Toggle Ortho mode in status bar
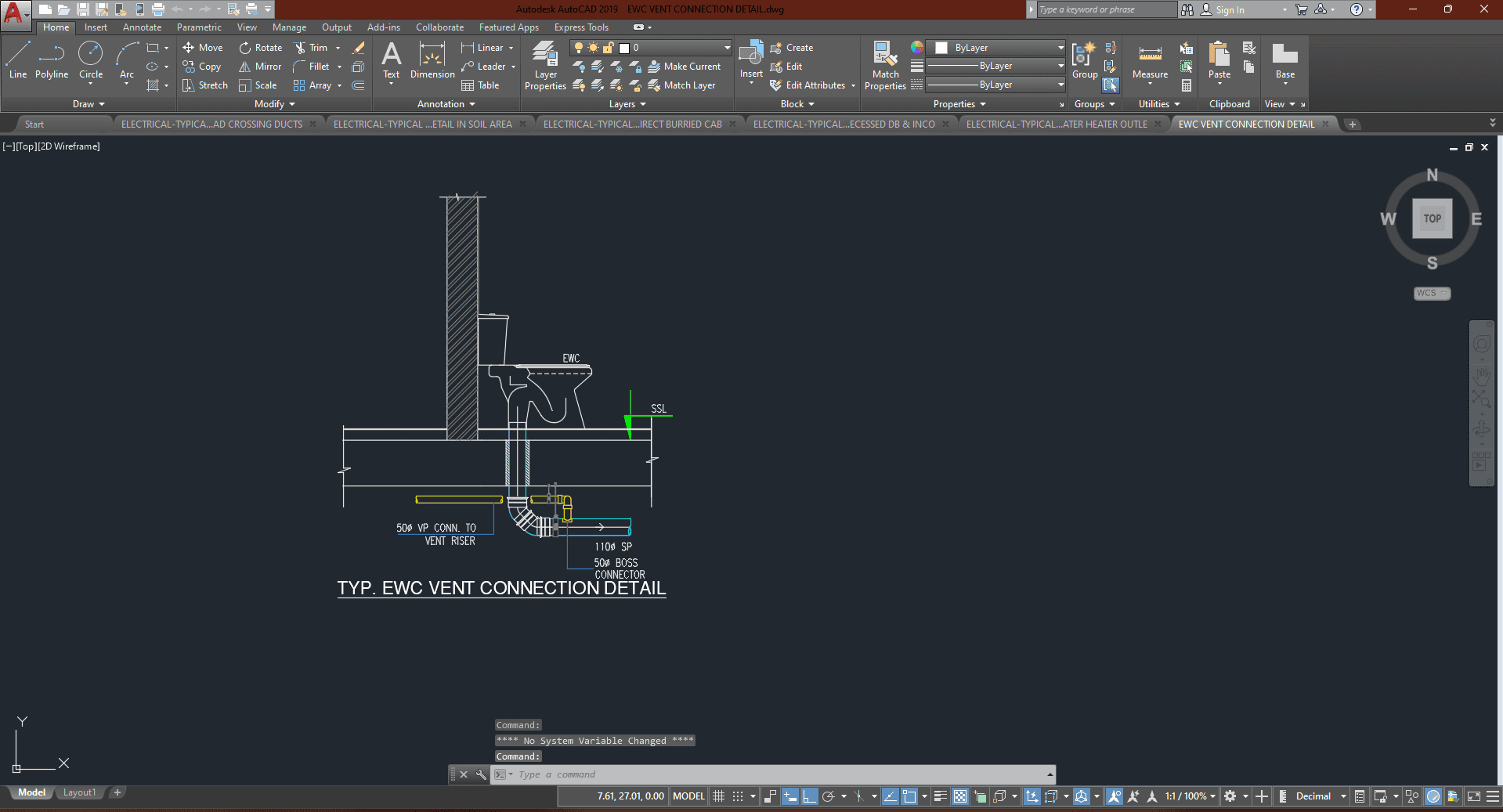This screenshot has width=1503, height=812. coord(809,796)
